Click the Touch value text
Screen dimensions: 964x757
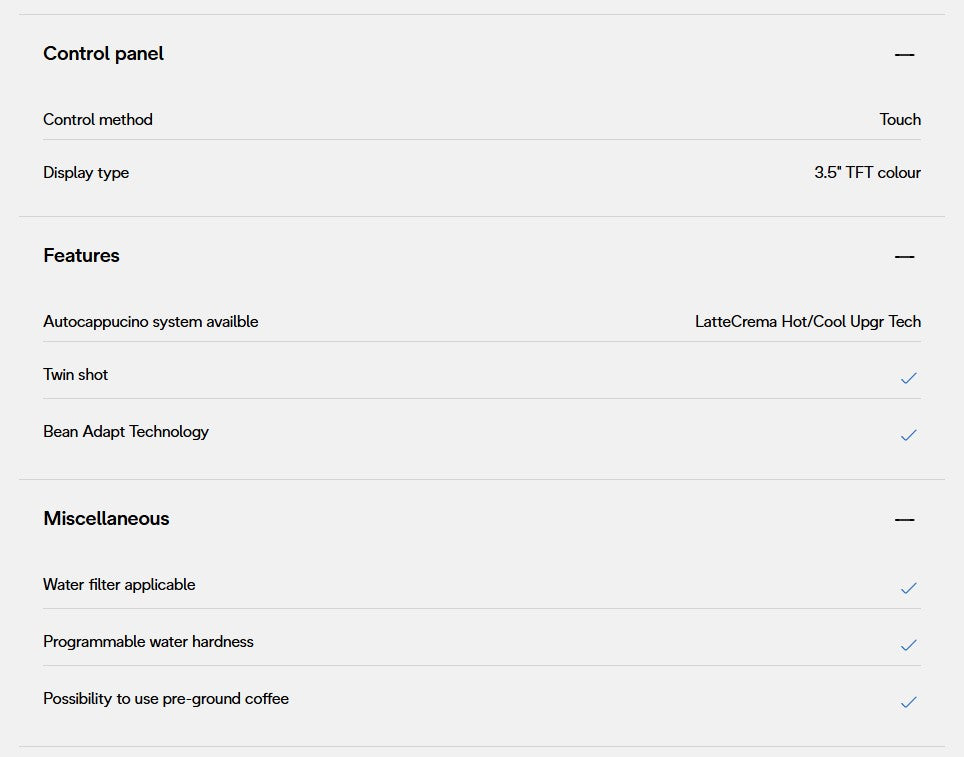click(x=900, y=120)
